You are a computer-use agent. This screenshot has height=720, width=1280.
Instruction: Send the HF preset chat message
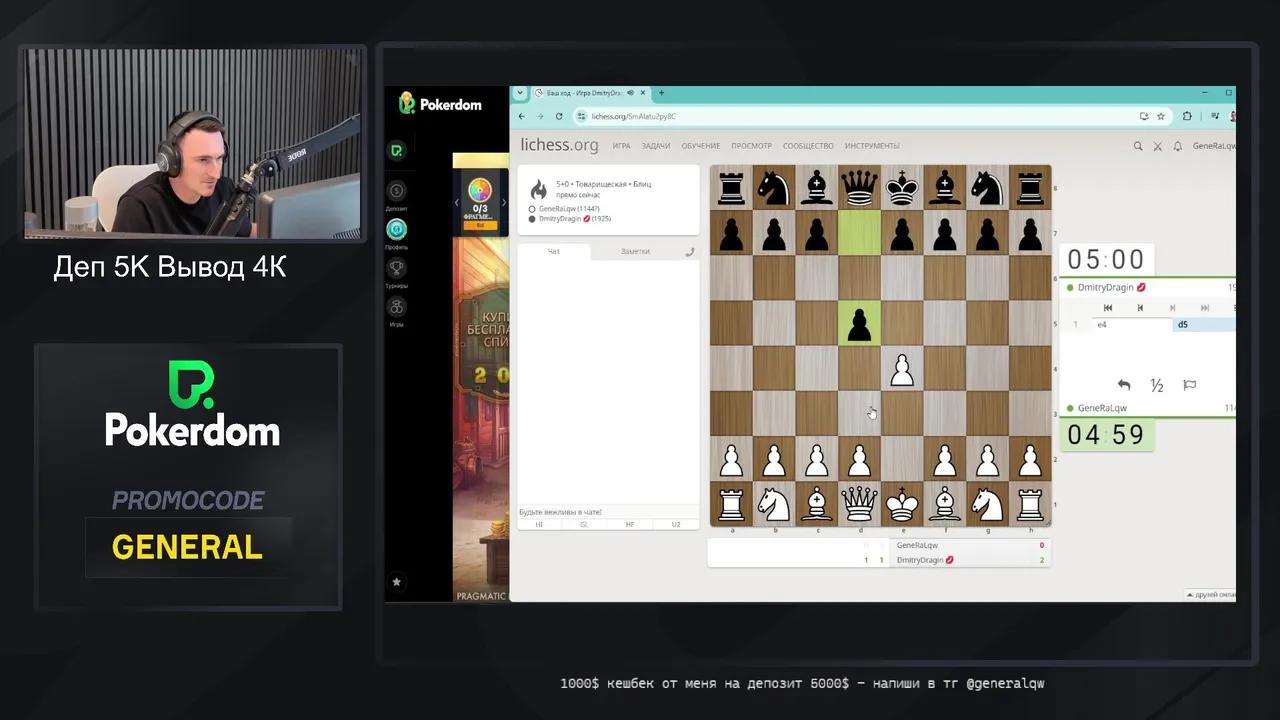coord(630,524)
